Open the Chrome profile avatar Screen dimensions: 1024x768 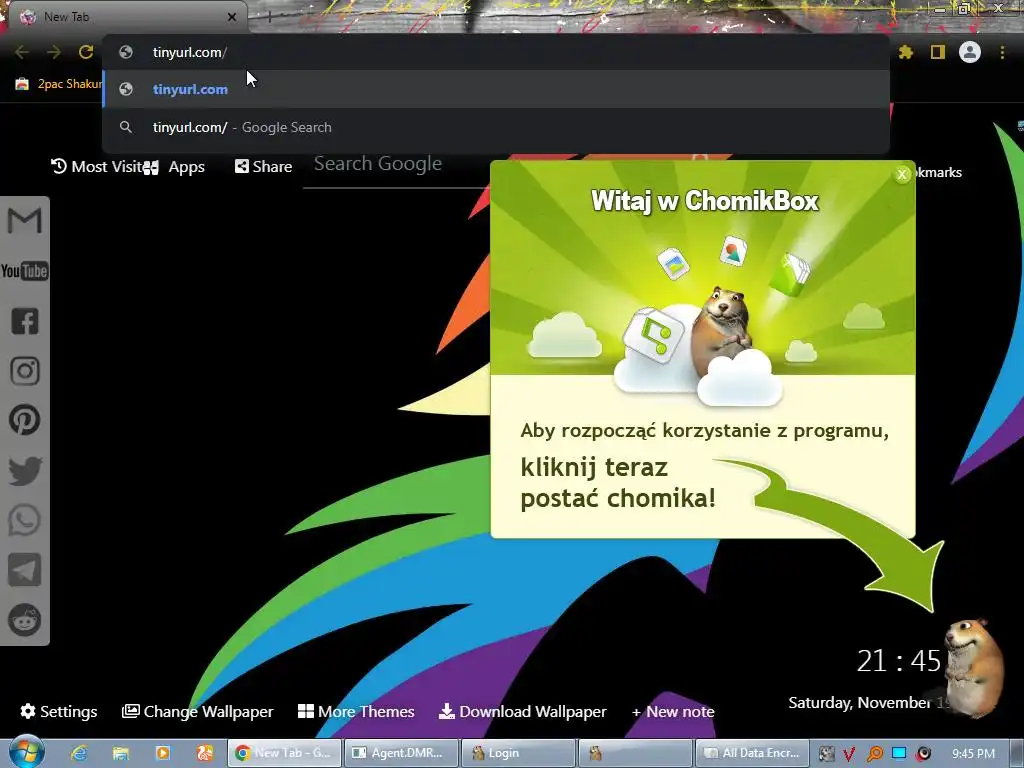coord(970,52)
